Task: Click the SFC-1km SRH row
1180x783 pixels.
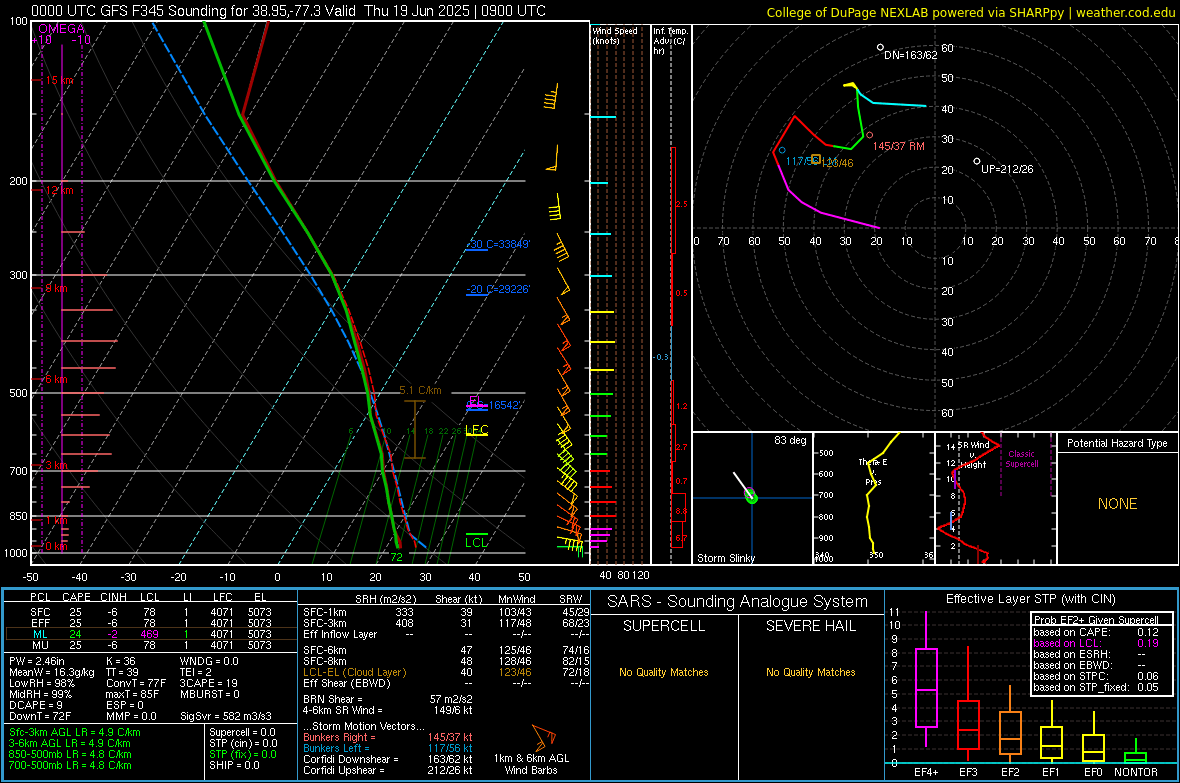Action: coord(446,612)
